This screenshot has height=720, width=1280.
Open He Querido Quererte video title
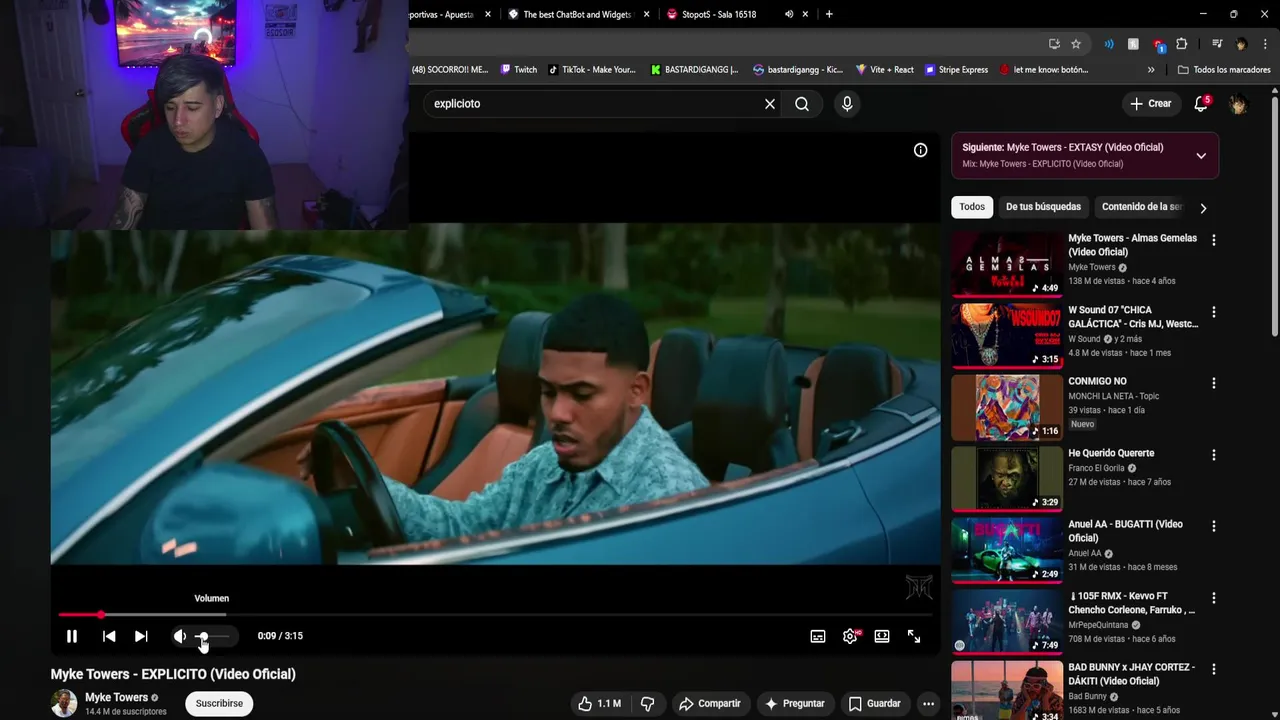click(x=1111, y=453)
